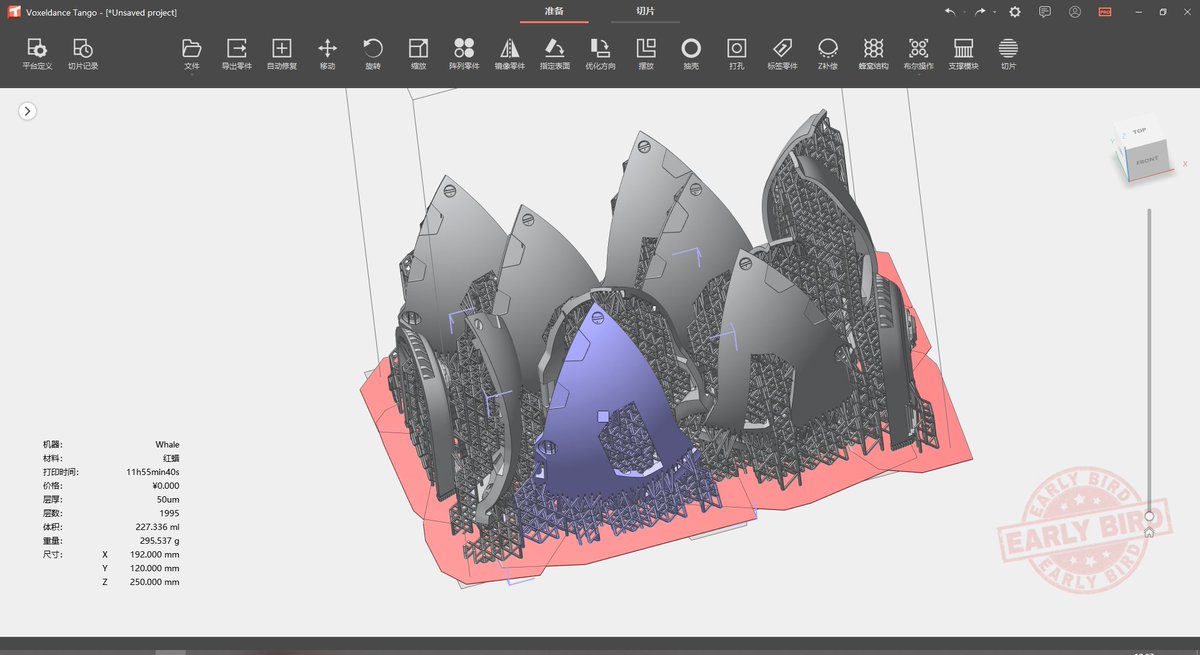Open the 支撑模块 (Support Module)
This screenshot has width=1200, height=655.
tap(963, 55)
